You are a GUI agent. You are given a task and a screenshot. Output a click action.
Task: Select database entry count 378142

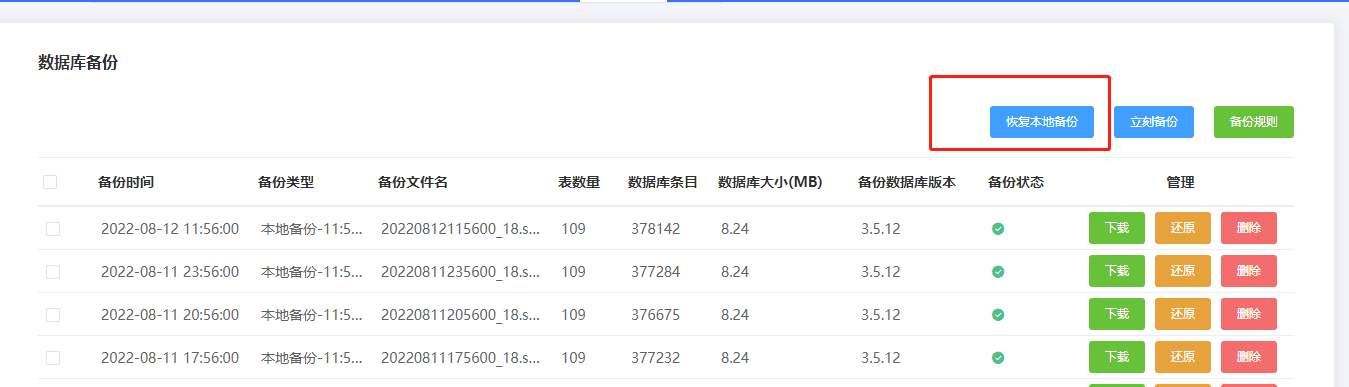coord(655,229)
